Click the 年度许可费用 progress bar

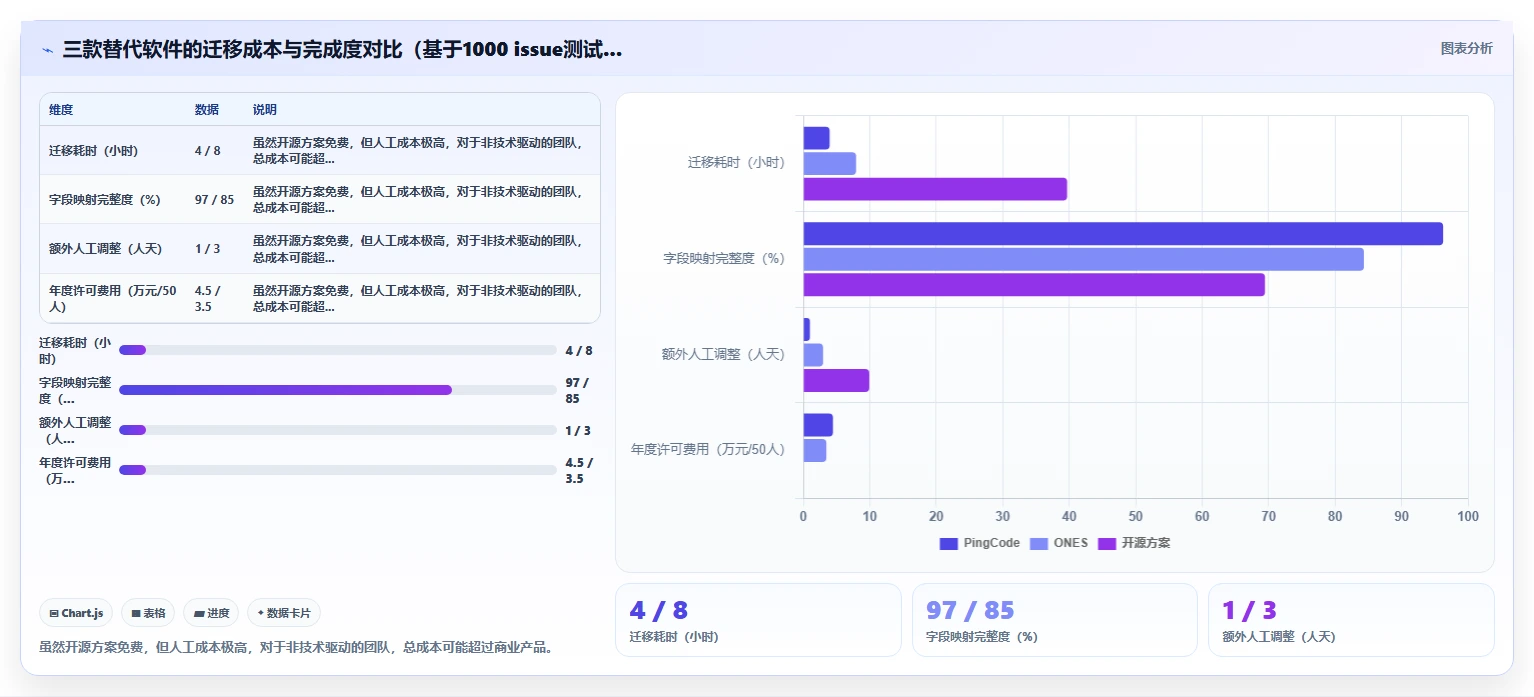[337, 470]
